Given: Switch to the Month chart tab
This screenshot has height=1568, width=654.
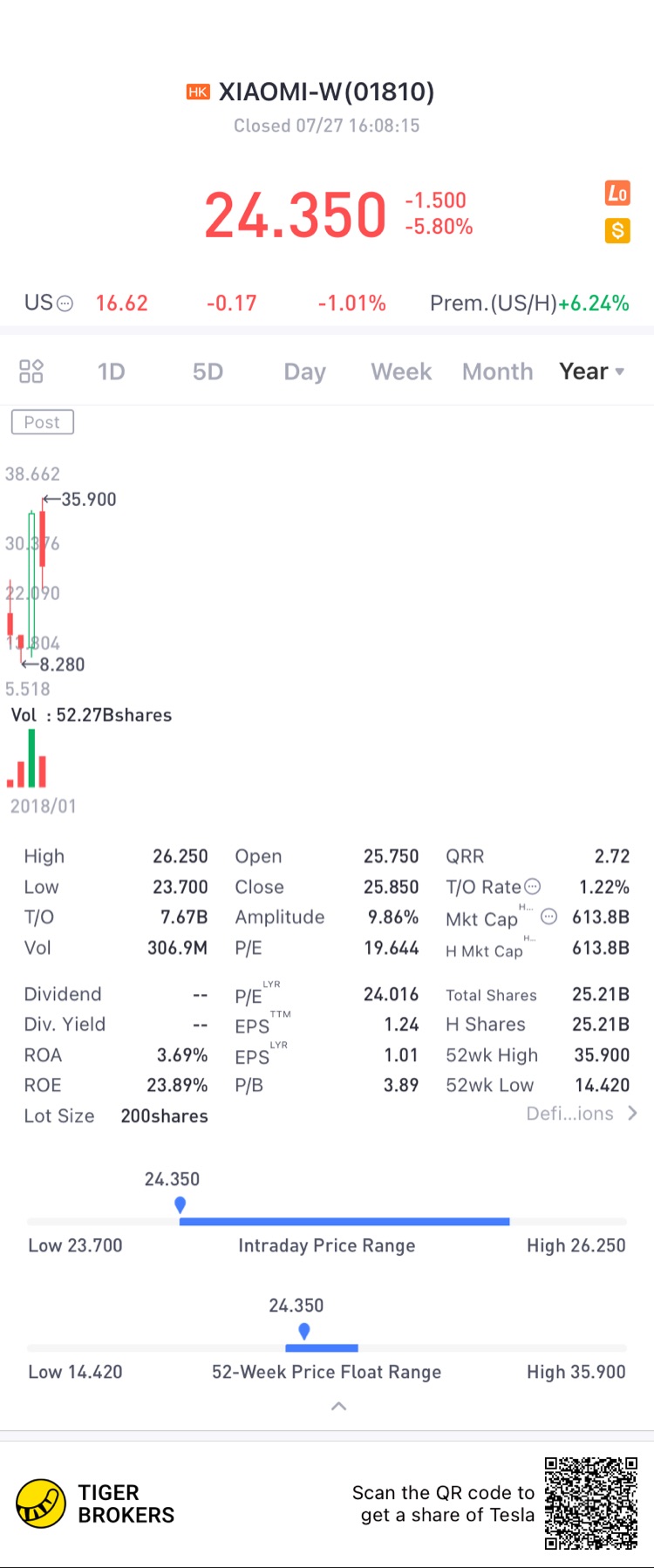Looking at the screenshot, I should pyautogui.click(x=497, y=372).
